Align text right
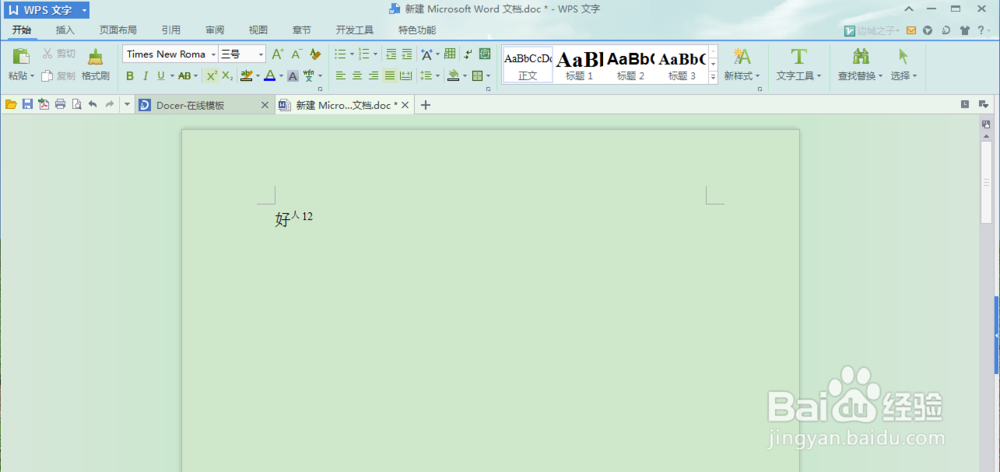Viewport: 1000px width, 472px height. pyautogui.click(x=374, y=76)
